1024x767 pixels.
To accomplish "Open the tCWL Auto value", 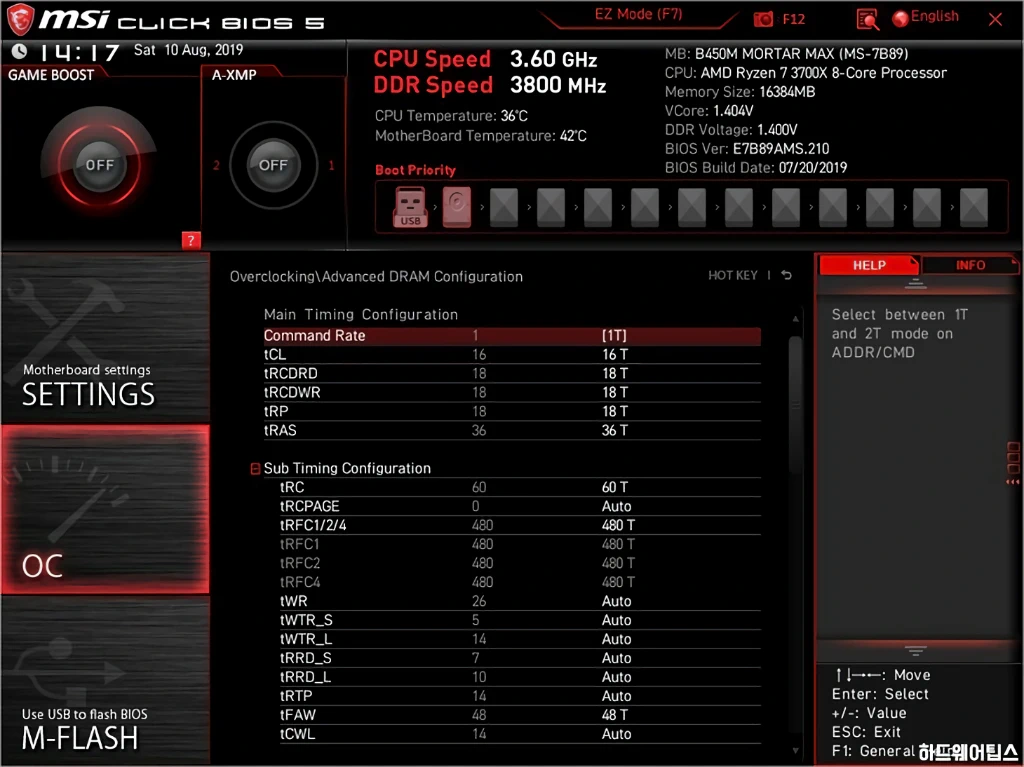I will pyautogui.click(x=616, y=734).
